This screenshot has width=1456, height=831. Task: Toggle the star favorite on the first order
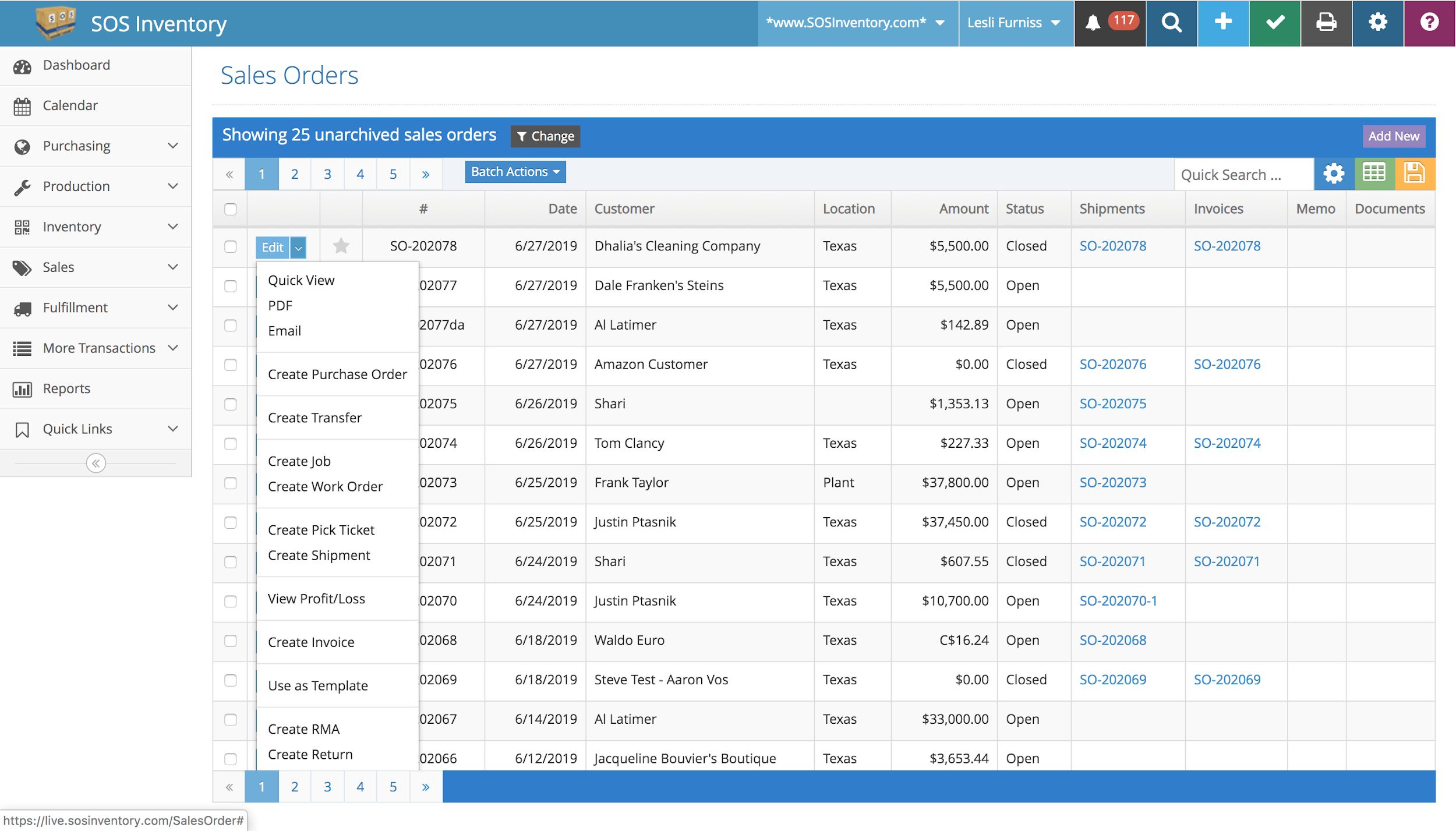point(341,246)
